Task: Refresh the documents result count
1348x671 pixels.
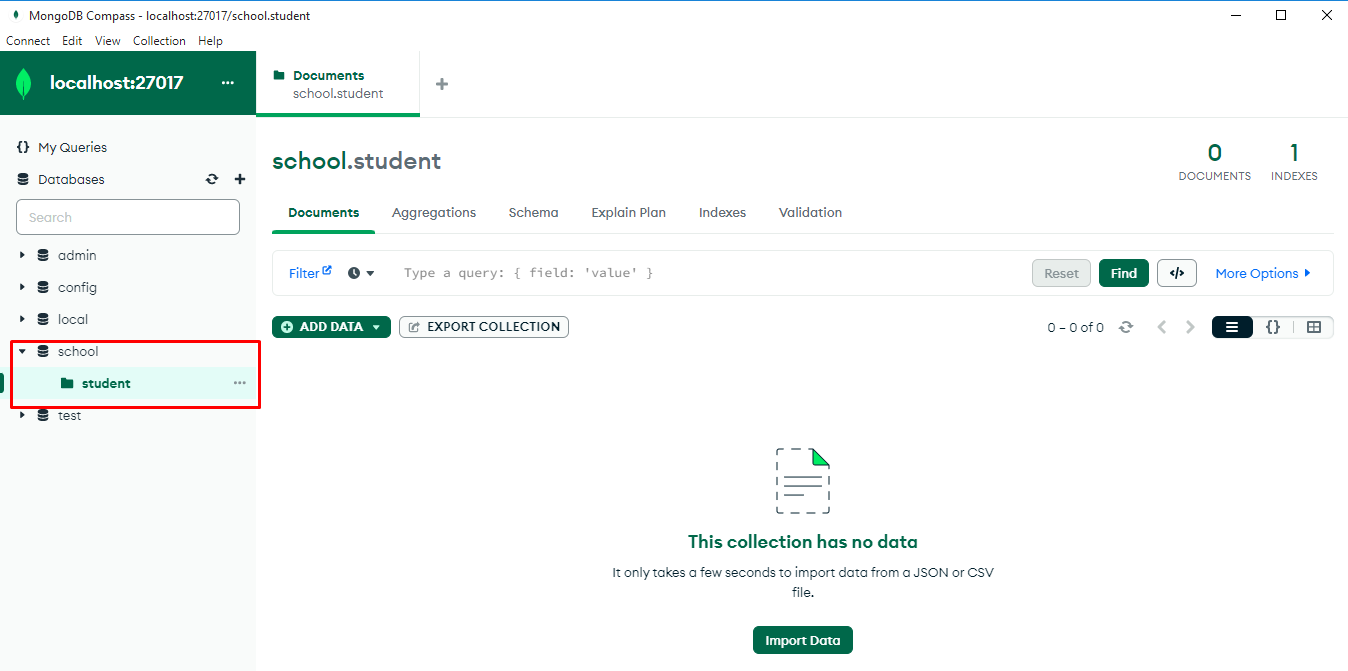Action: click(1126, 327)
